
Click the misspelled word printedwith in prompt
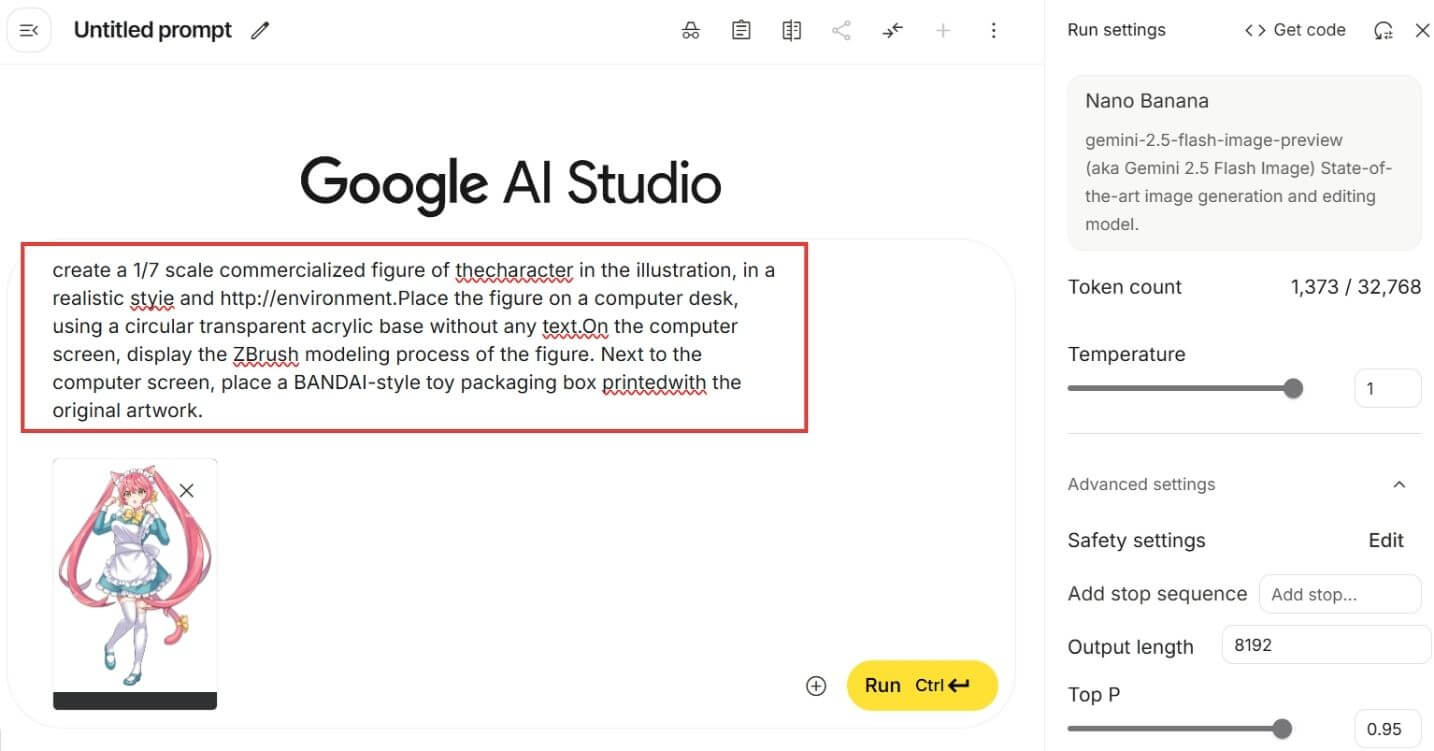[654, 383]
